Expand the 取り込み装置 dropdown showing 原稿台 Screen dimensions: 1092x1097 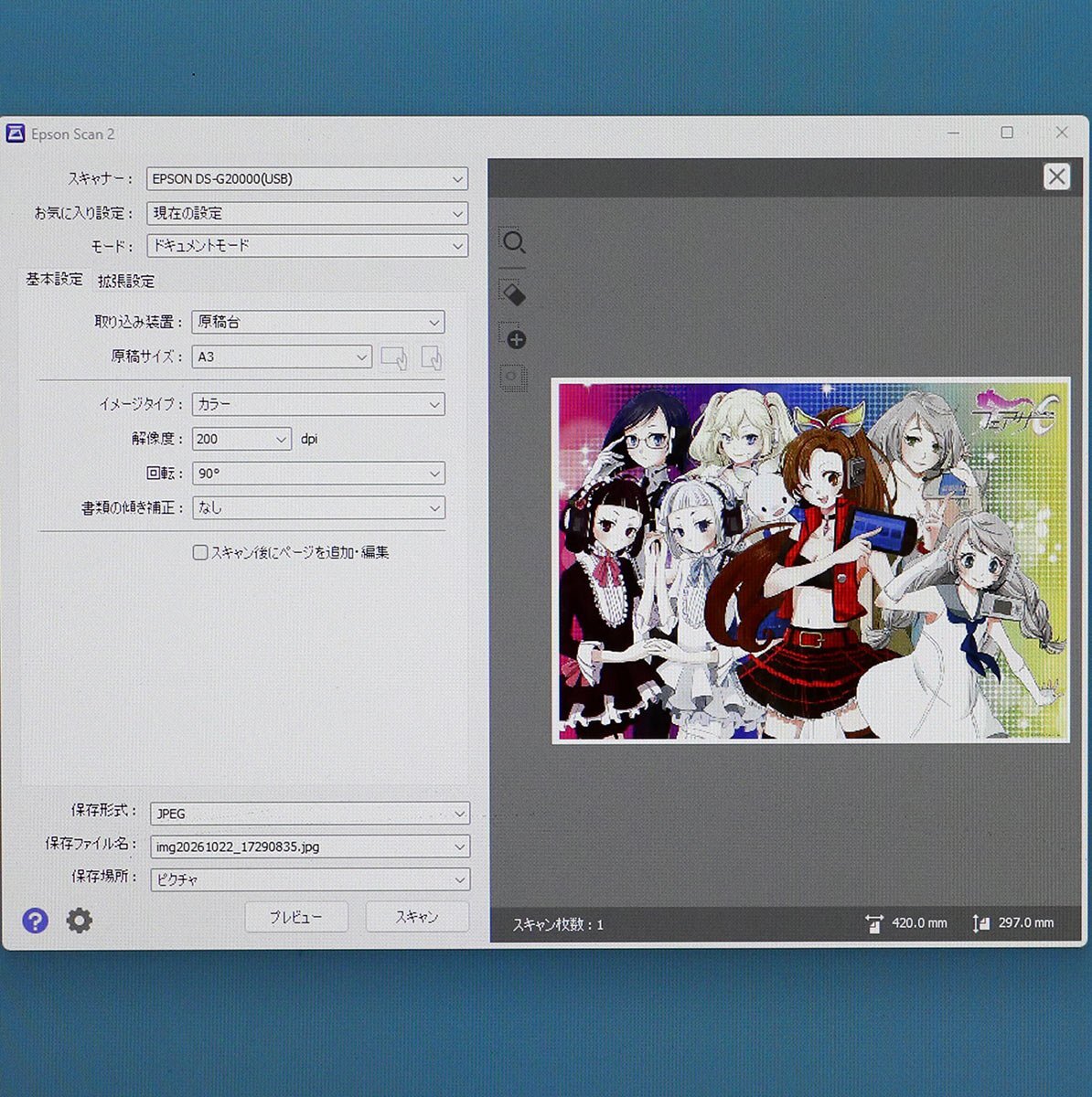coord(318,322)
